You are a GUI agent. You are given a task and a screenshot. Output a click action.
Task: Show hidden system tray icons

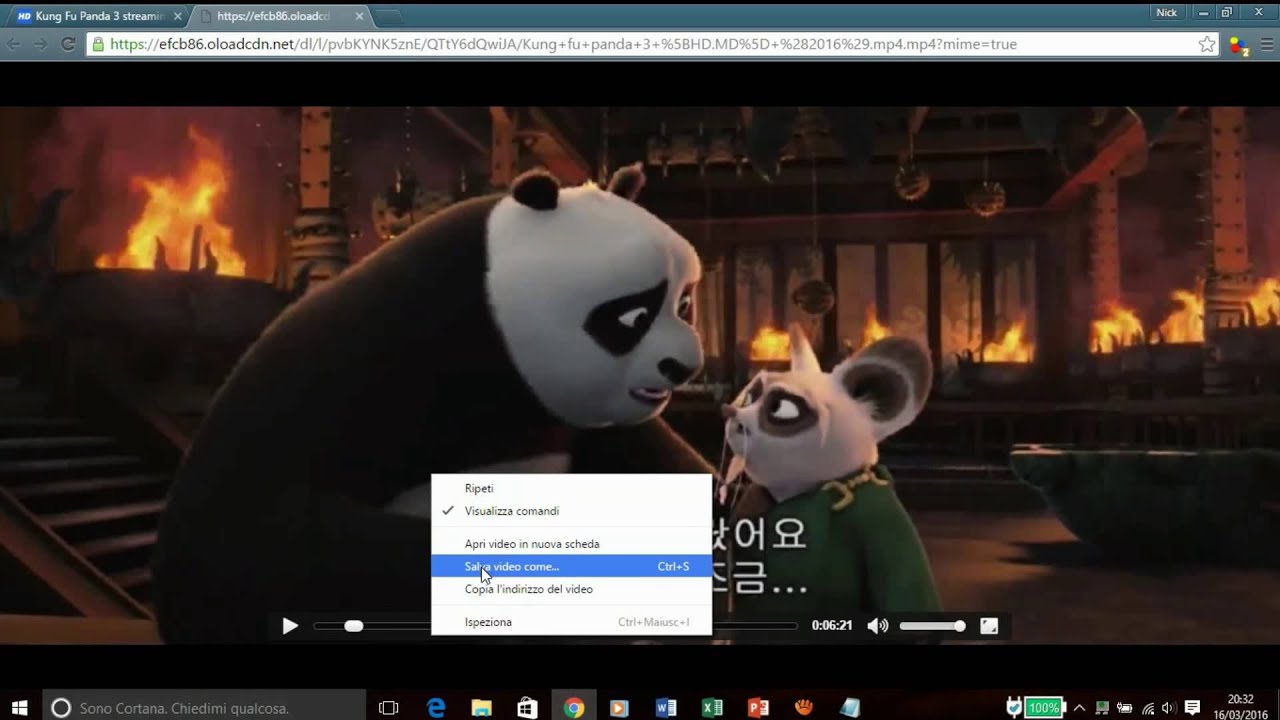(x=1079, y=708)
